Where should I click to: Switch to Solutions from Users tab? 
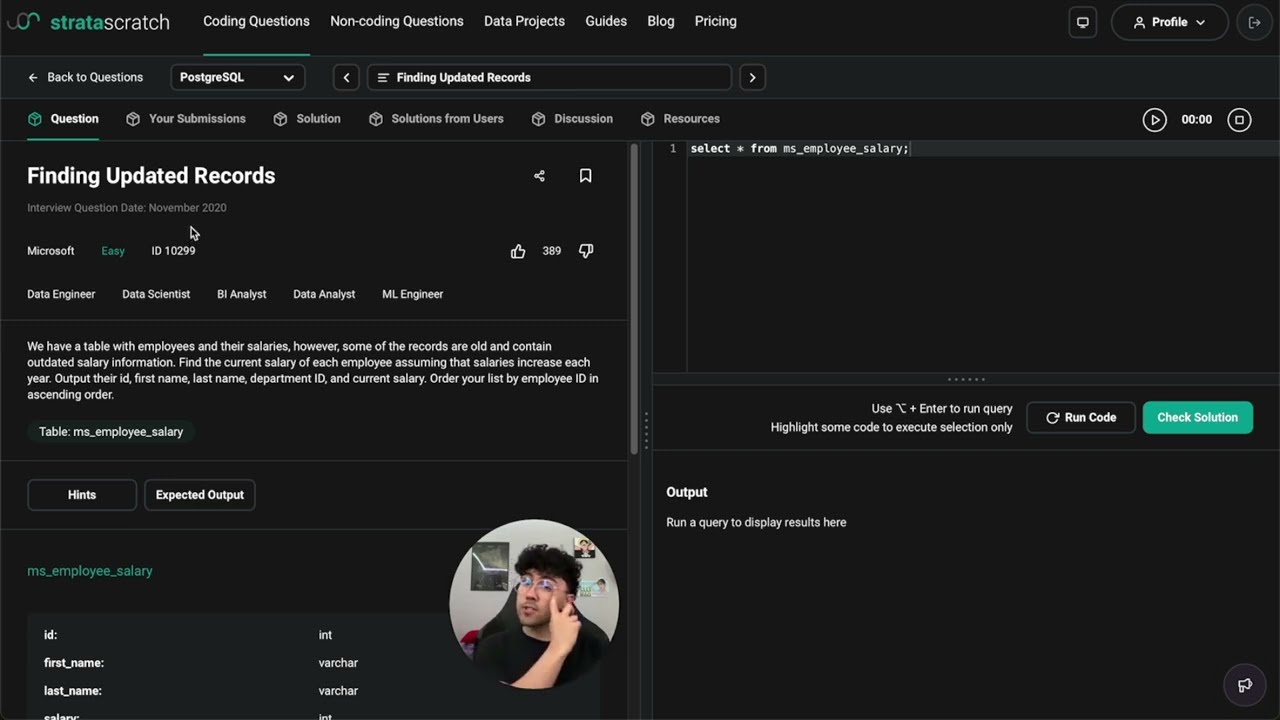[x=436, y=119]
